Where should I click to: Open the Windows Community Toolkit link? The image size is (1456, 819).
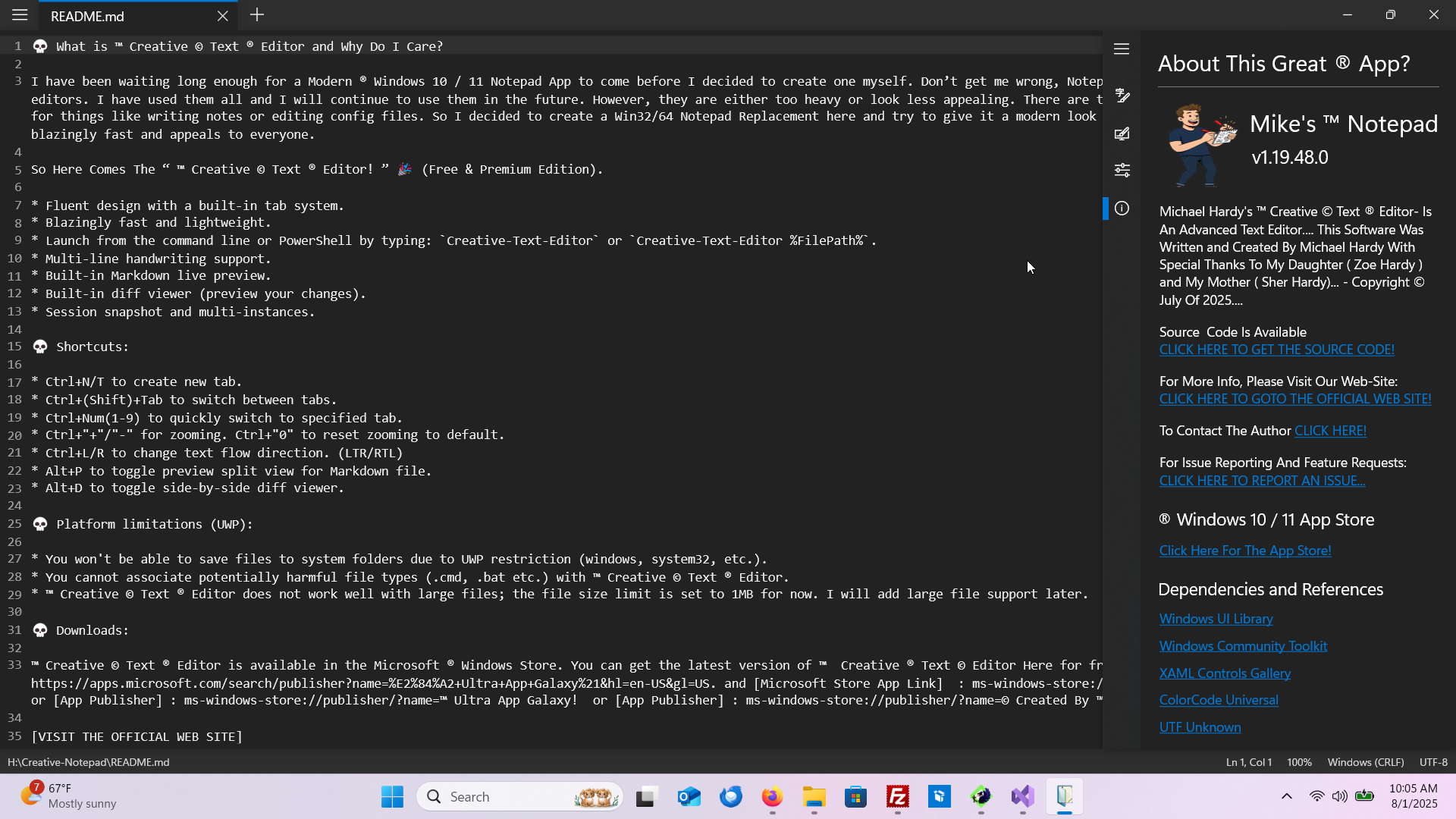pyautogui.click(x=1243, y=646)
